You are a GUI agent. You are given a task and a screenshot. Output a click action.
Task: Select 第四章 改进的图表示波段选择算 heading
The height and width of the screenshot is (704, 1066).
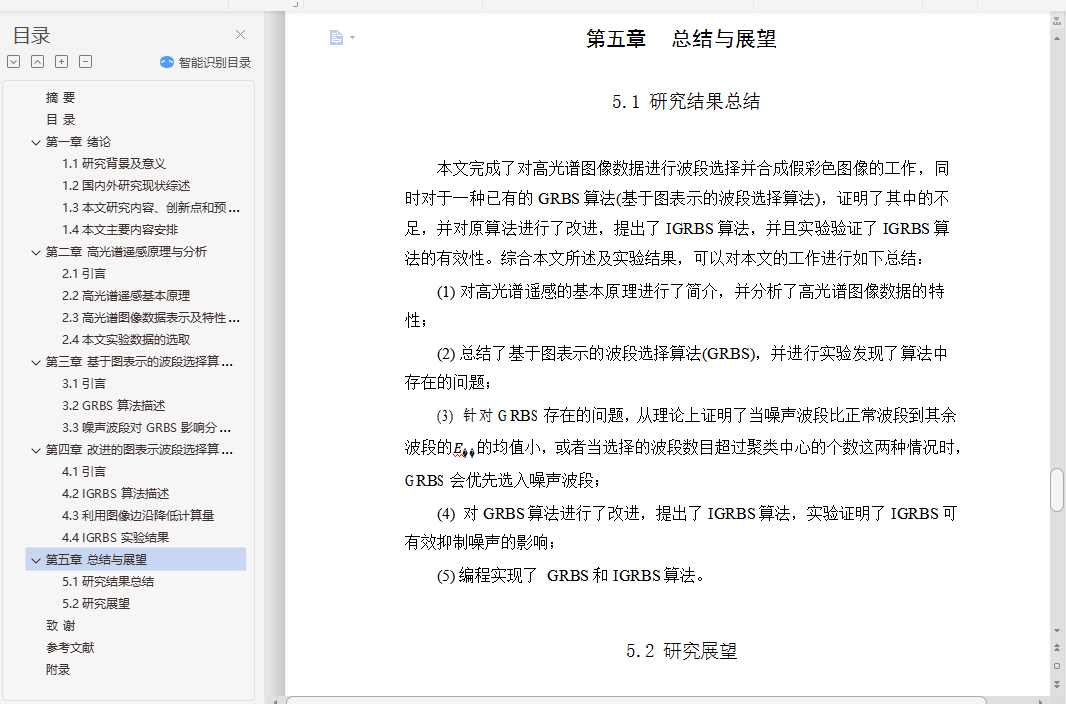pyautogui.click(x=139, y=450)
